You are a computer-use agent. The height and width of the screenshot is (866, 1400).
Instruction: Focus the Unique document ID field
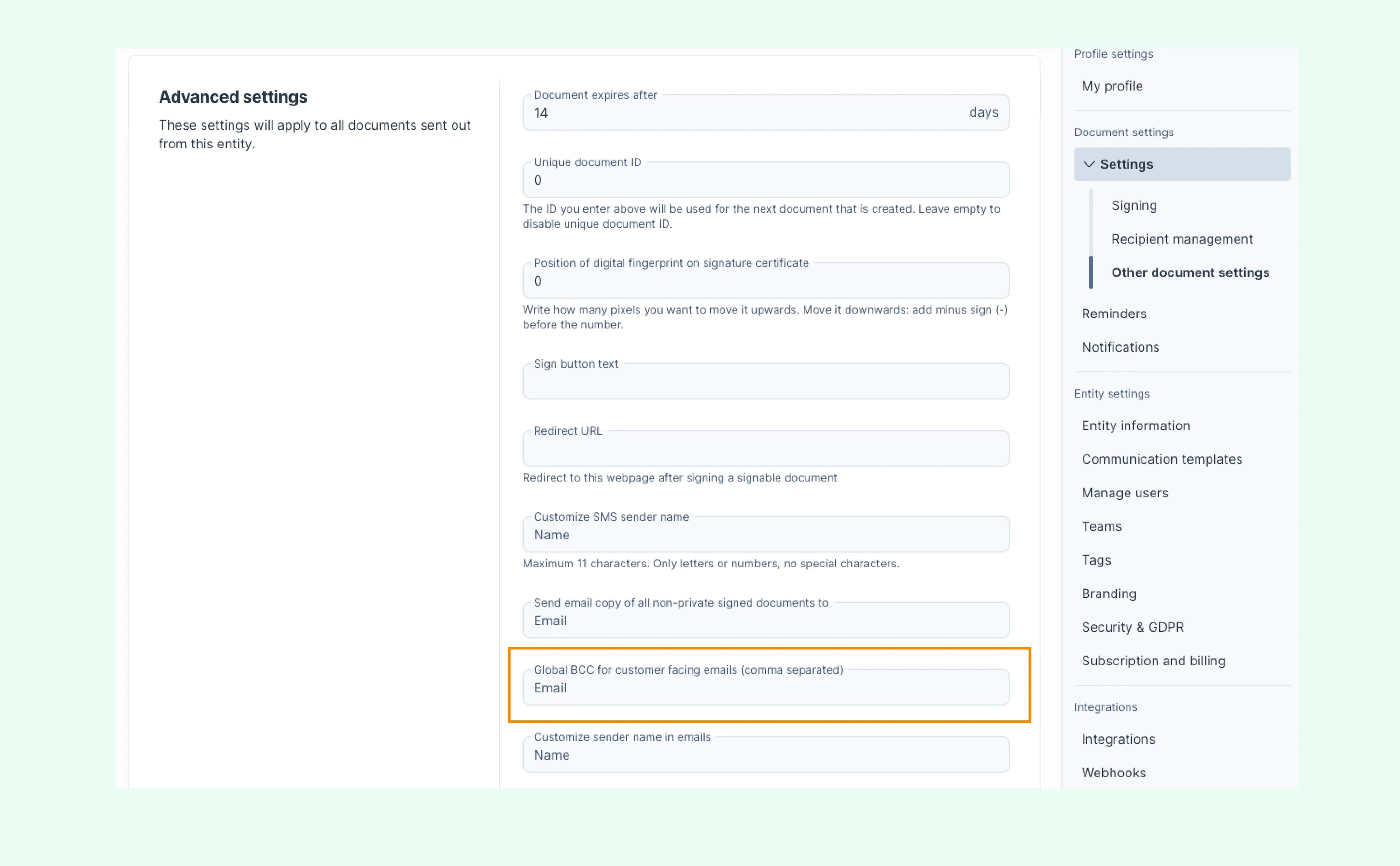765,180
